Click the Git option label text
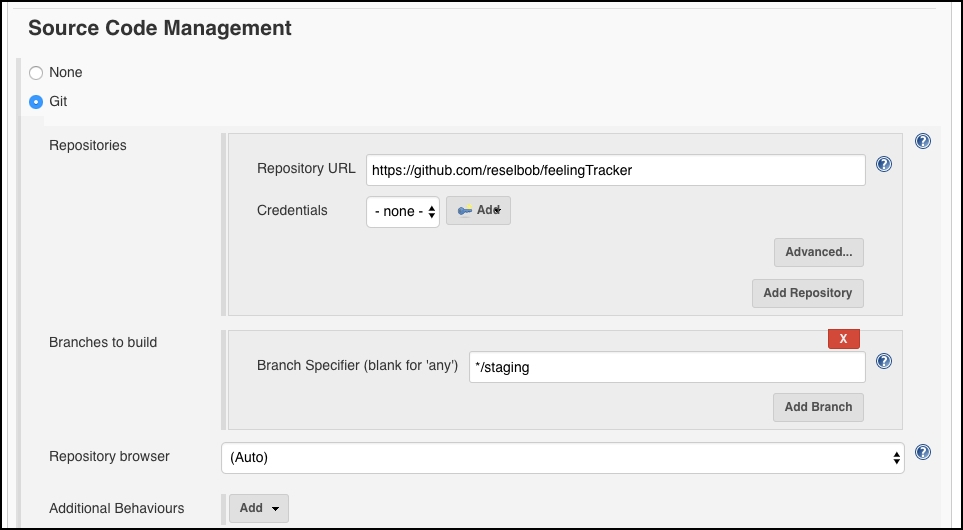963x530 pixels. coord(58,101)
